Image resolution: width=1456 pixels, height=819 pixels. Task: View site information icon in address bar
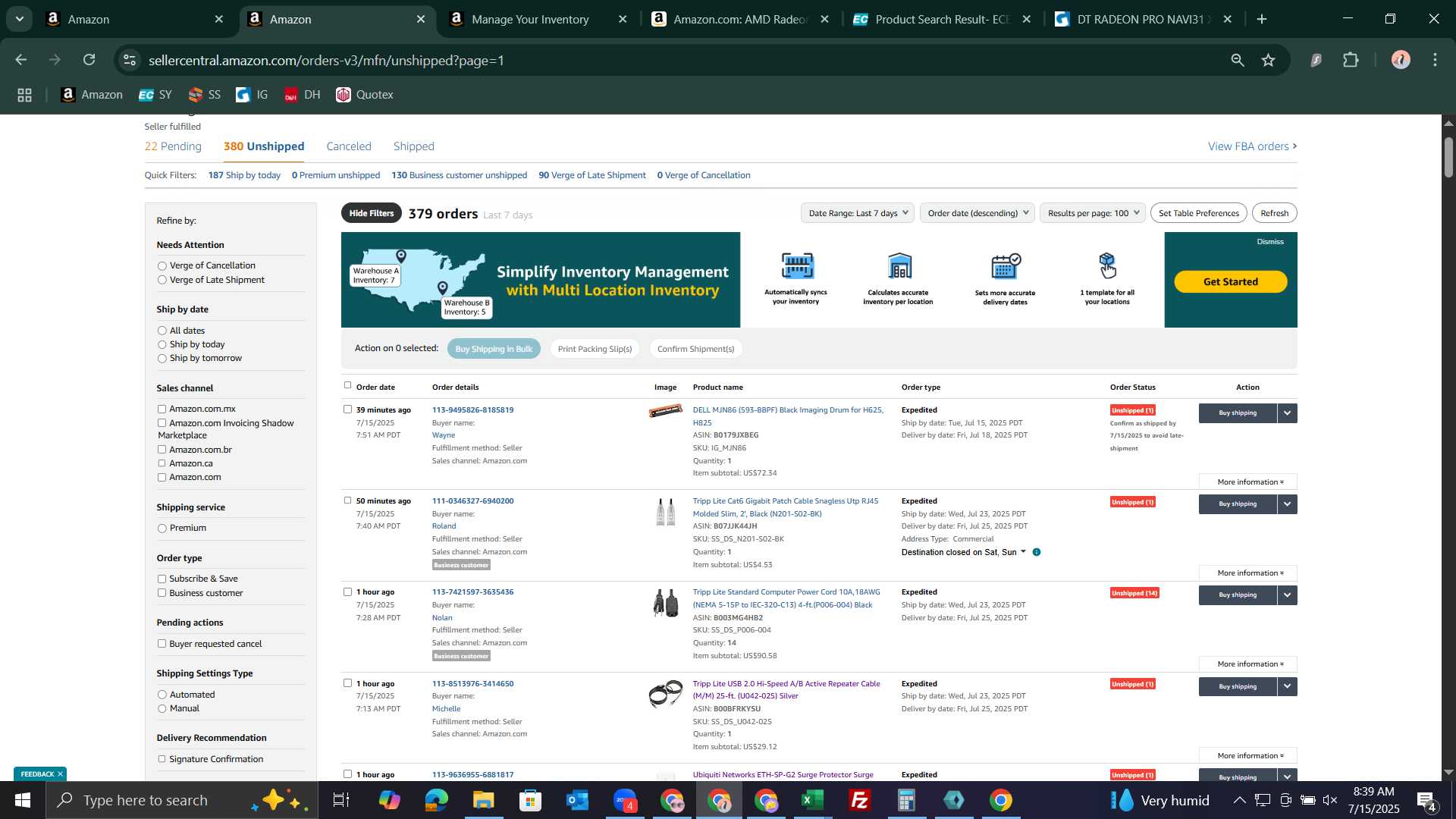click(130, 60)
